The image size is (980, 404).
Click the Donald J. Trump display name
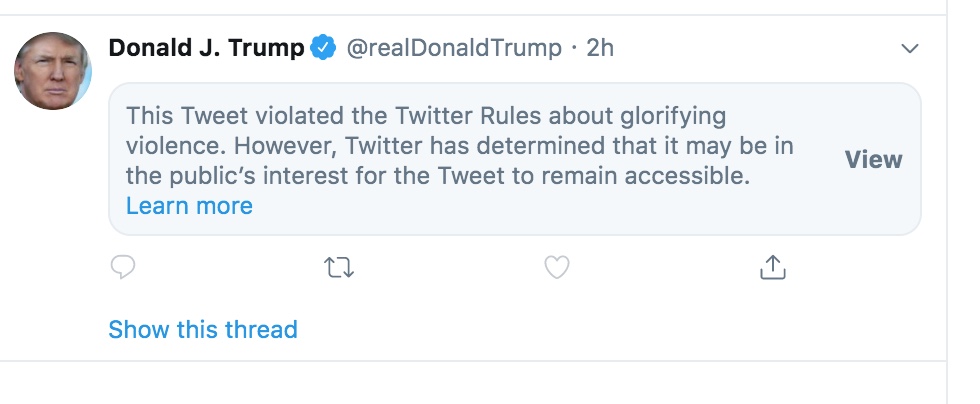pos(205,48)
